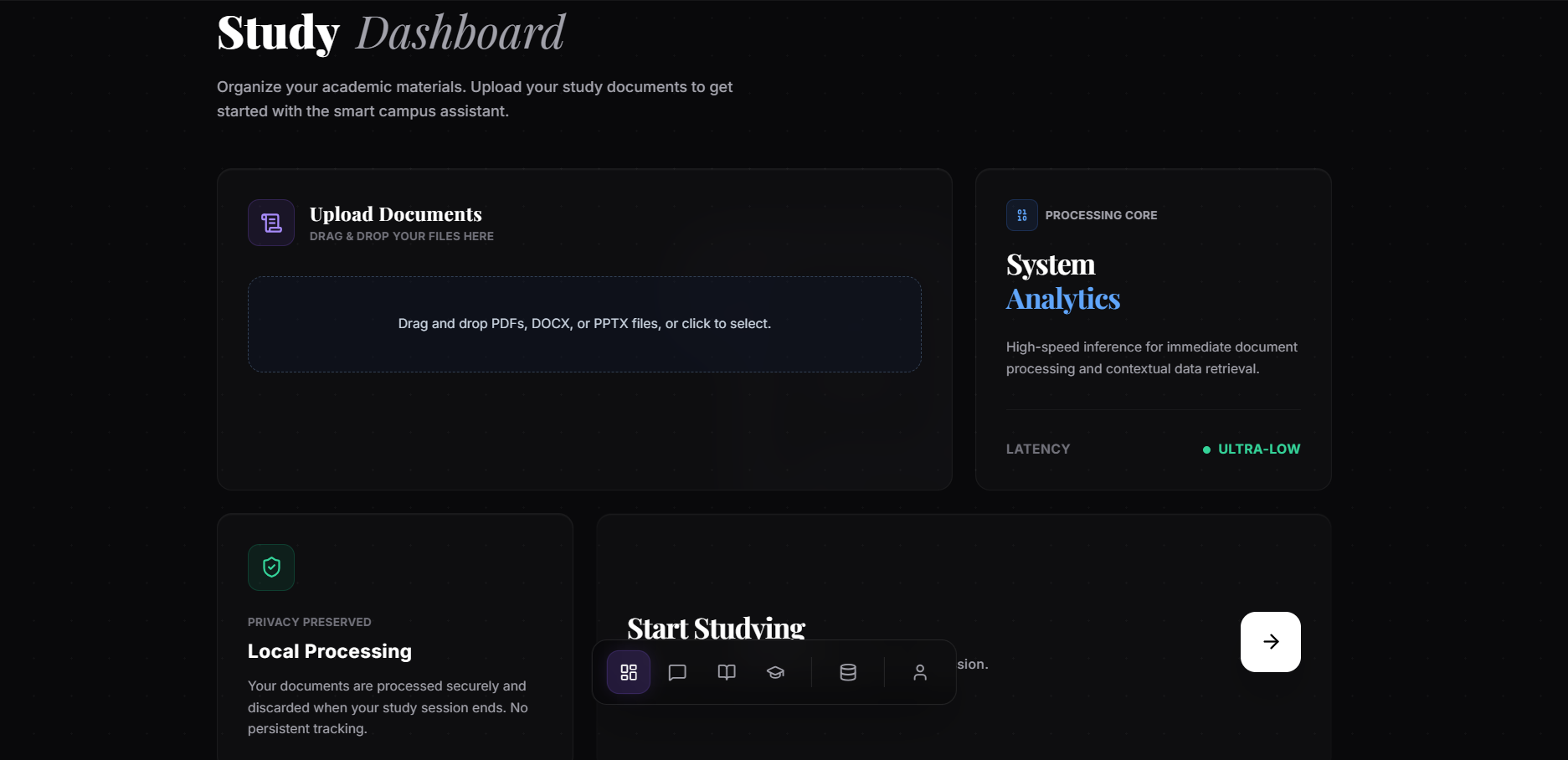Viewport: 1568px width, 760px height.
Task: Click the Start Studying heading
Action: (x=716, y=627)
